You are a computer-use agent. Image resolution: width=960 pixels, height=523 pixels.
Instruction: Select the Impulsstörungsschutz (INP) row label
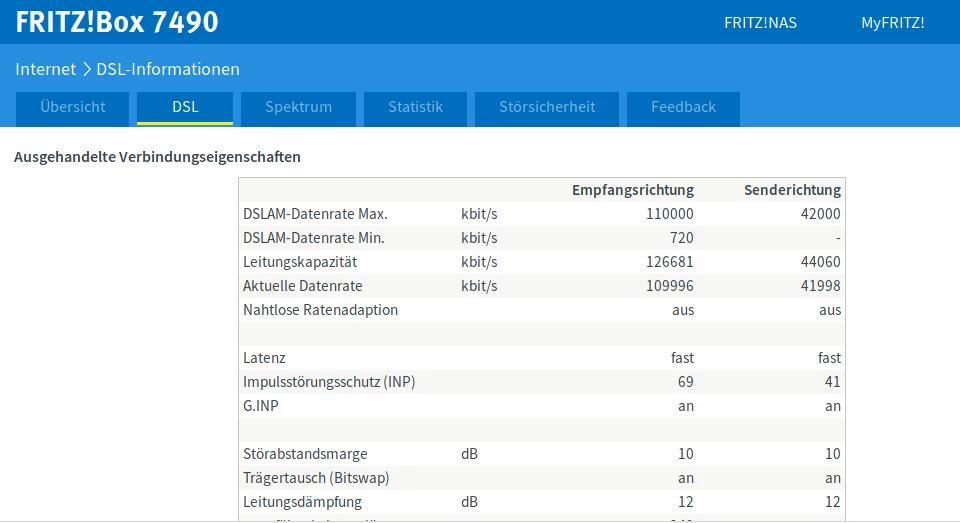point(329,382)
